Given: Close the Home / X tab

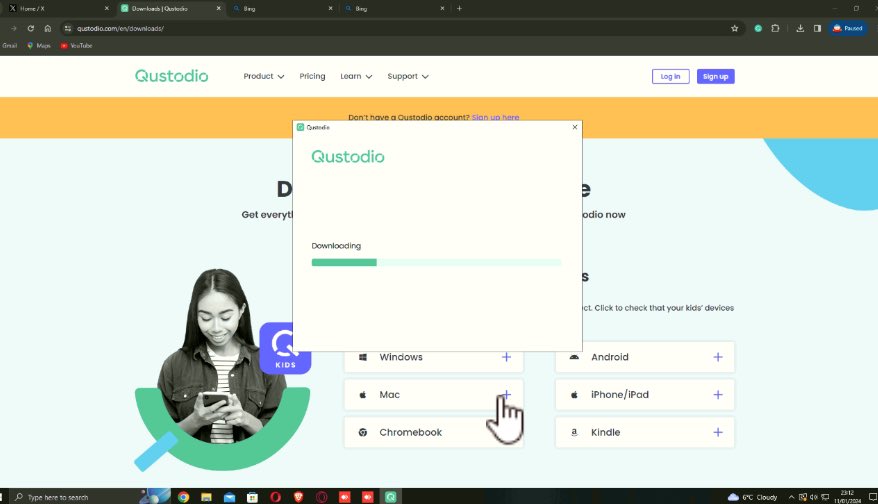Looking at the screenshot, I should [106, 8].
